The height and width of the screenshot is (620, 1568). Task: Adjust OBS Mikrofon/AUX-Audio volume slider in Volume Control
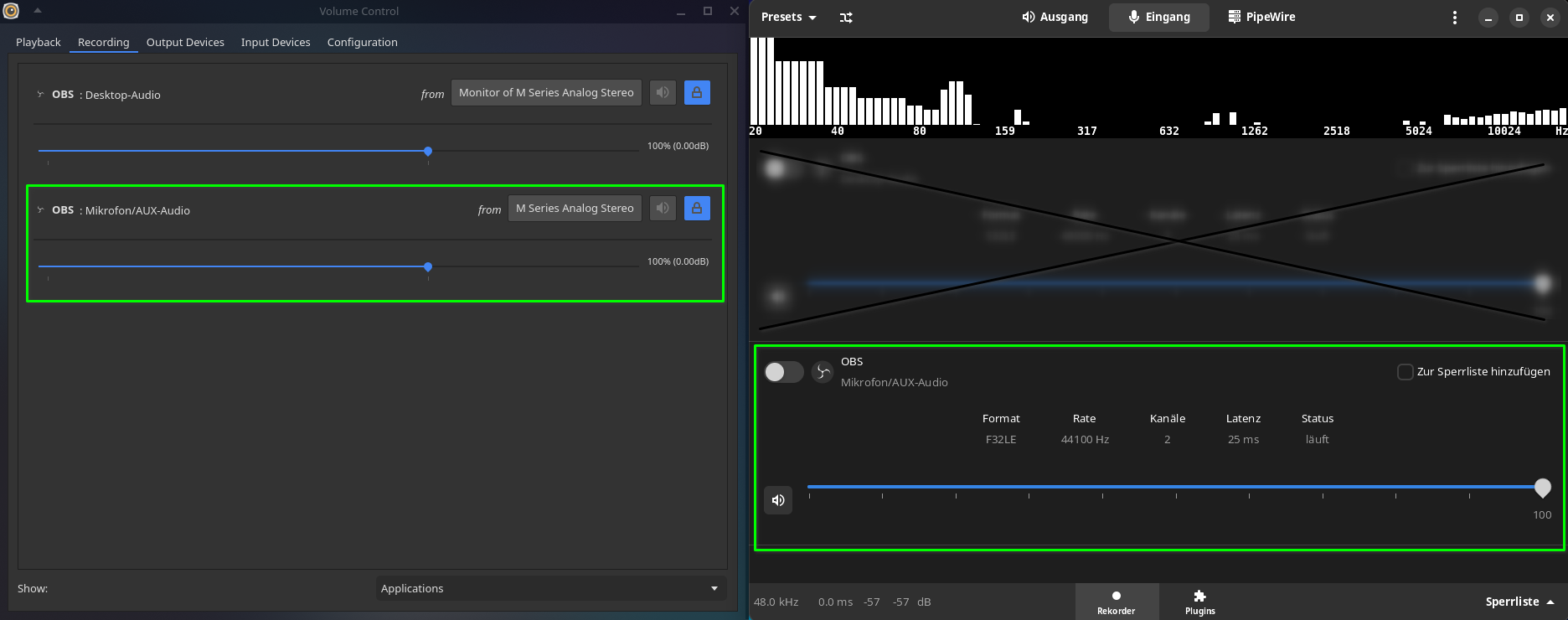(x=338, y=266)
